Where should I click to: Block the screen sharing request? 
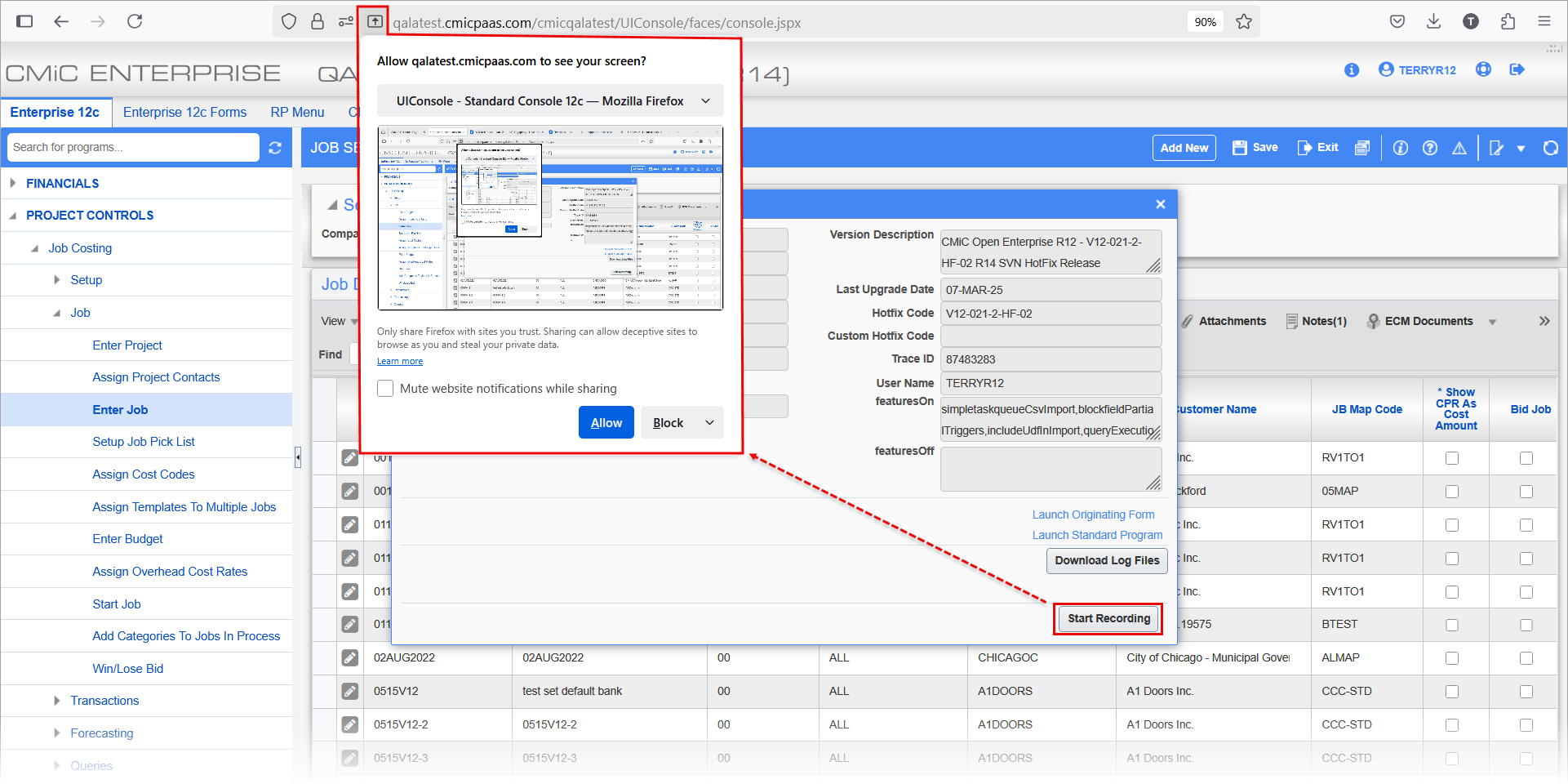point(668,422)
